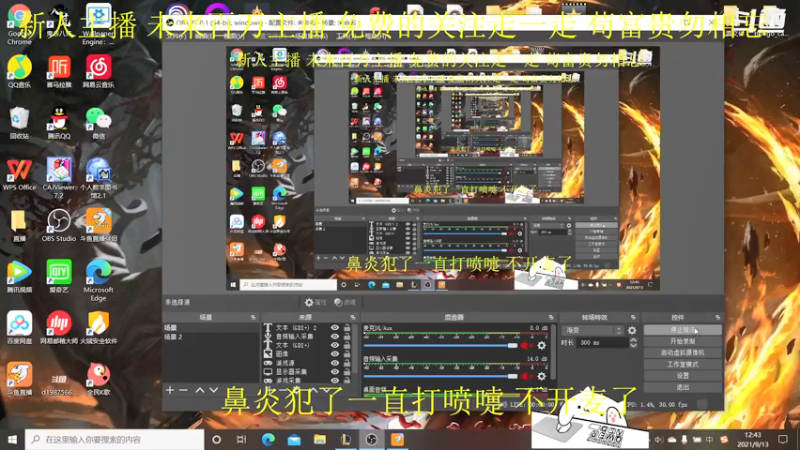Screen dimensions: 800x450
Task: Toggle visibility of 音频输入采集 source
Action: pyautogui.click(x=335, y=337)
